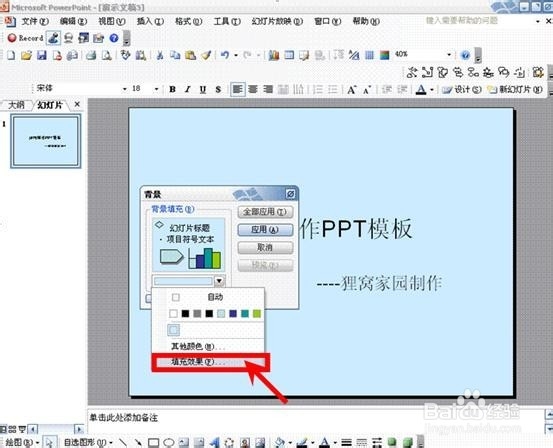Open the font name 宋体 dropdown
Image resolution: width=553 pixels, height=448 pixels.
pos(124,89)
